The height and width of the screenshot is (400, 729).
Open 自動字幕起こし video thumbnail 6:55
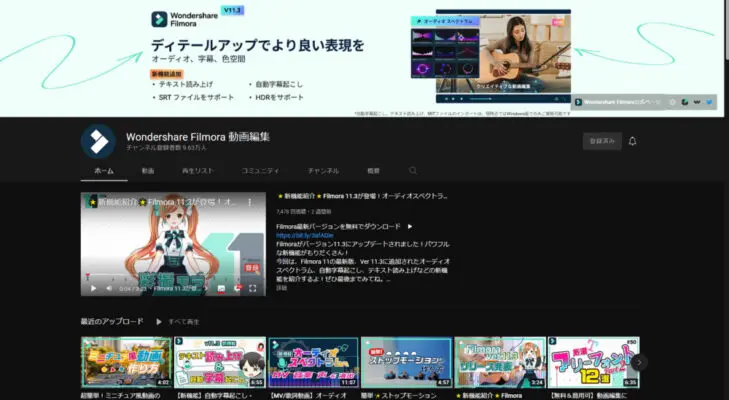(220, 362)
